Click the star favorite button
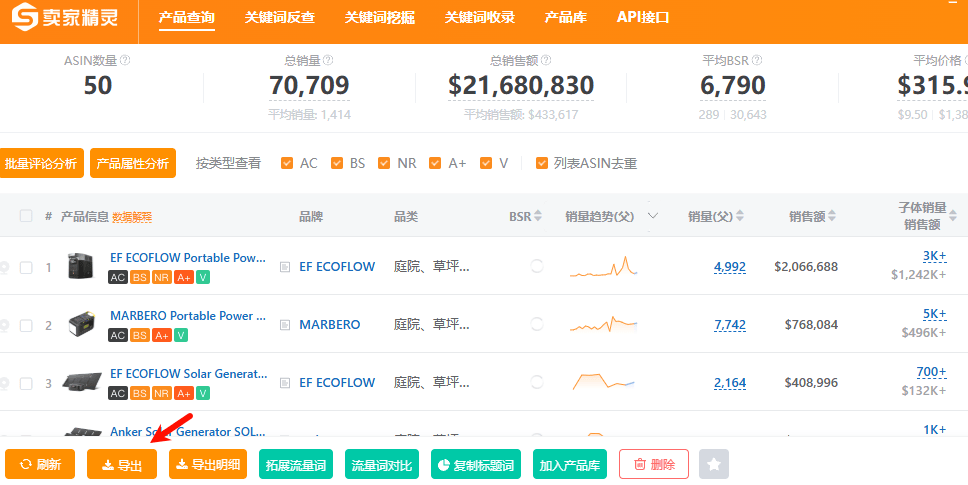Image resolution: width=968 pixels, height=485 pixels. tap(714, 464)
